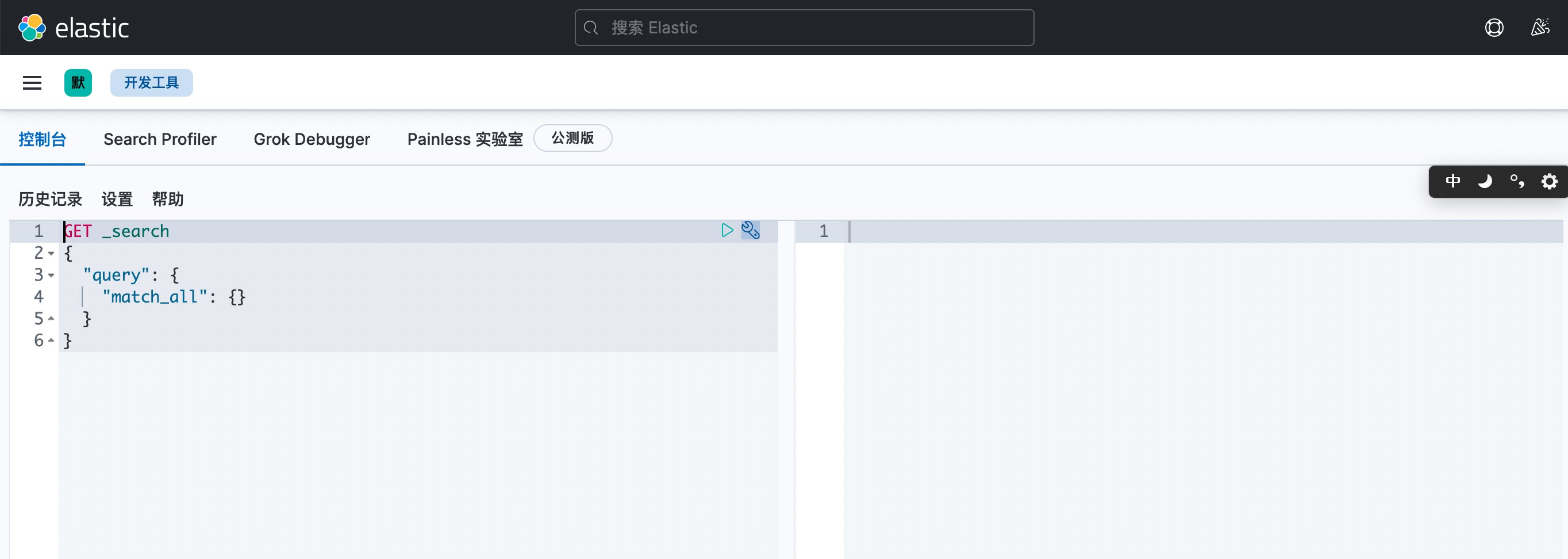The height and width of the screenshot is (559, 1568).
Task: Click the 开发工具 breadcrumb
Action: pyautogui.click(x=152, y=83)
